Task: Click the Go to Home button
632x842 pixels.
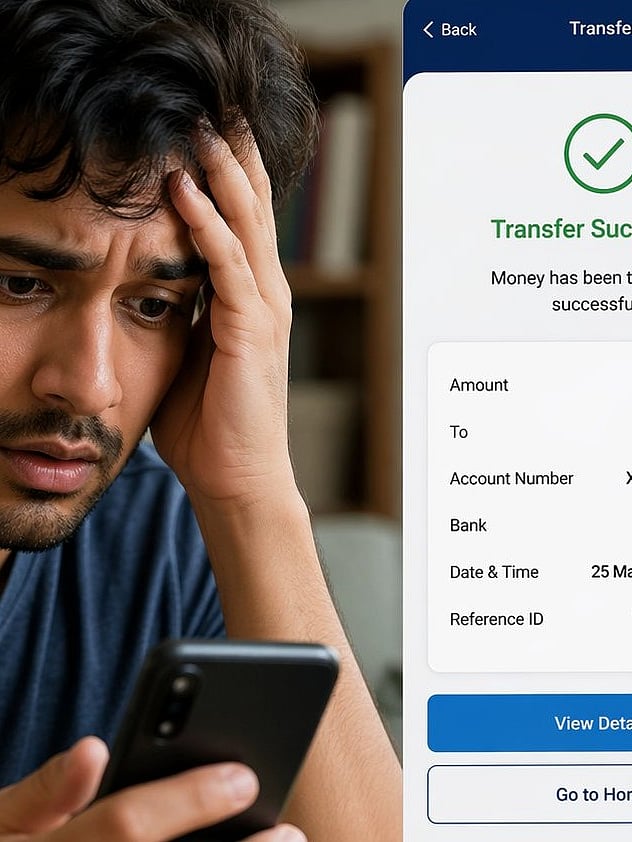Action: [x=529, y=794]
